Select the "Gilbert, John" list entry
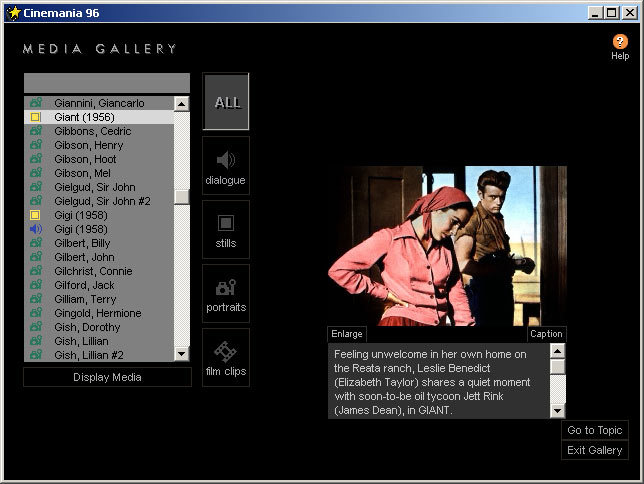Screen dimensions: 644x484 99,257
